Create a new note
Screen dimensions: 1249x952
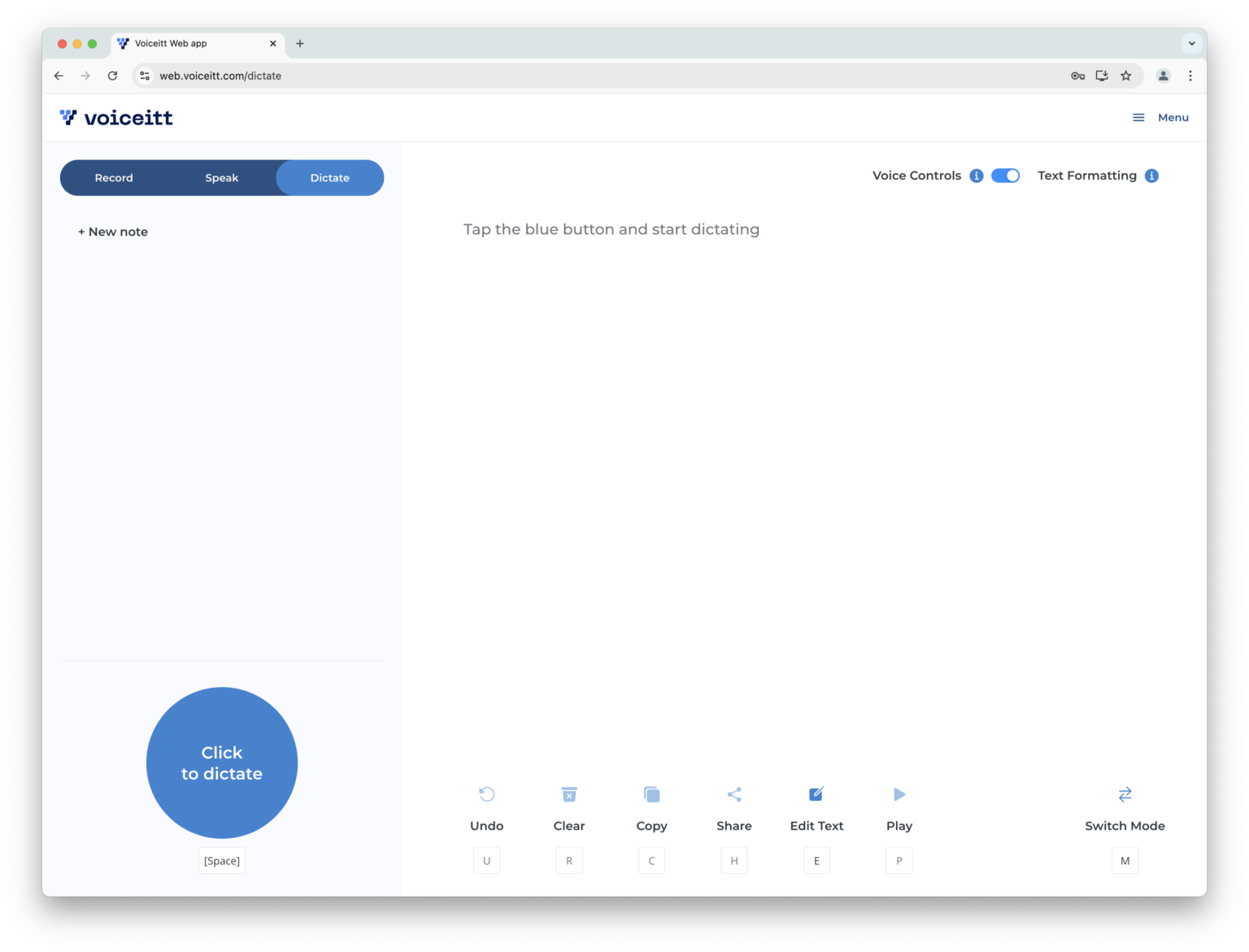coord(112,232)
